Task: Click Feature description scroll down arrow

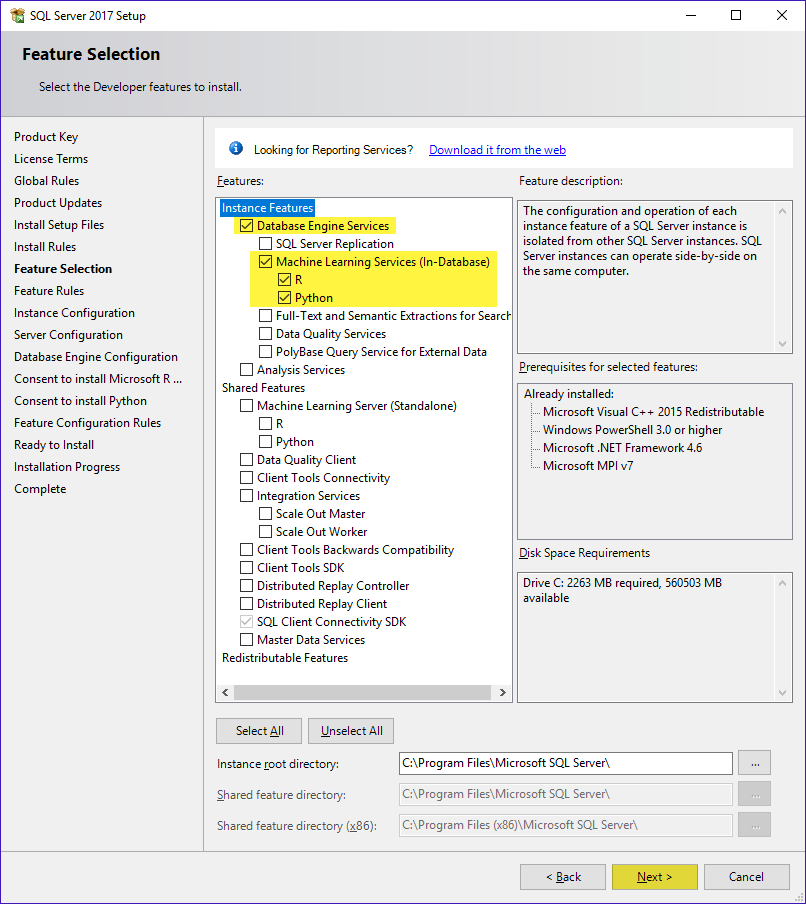Action: (782, 344)
